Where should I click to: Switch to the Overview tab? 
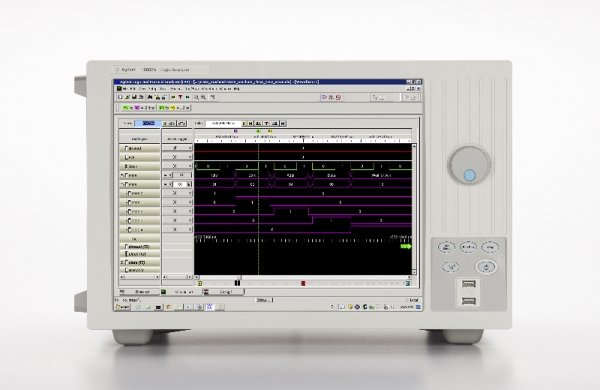[x=139, y=292]
